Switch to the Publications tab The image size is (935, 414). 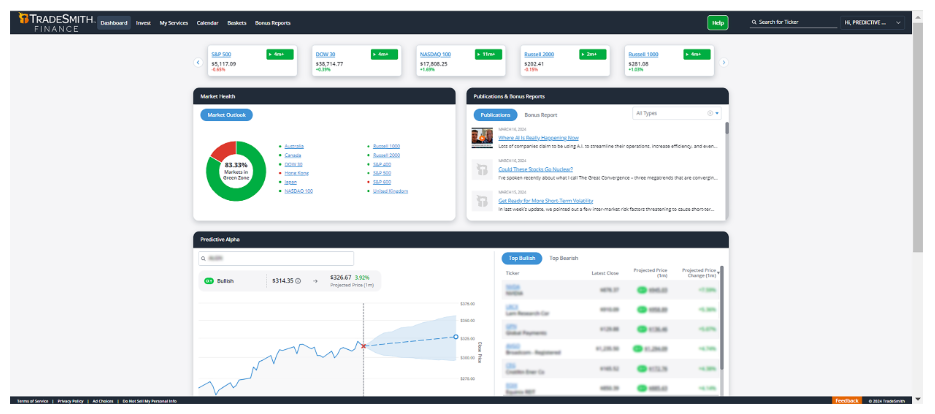click(495, 115)
